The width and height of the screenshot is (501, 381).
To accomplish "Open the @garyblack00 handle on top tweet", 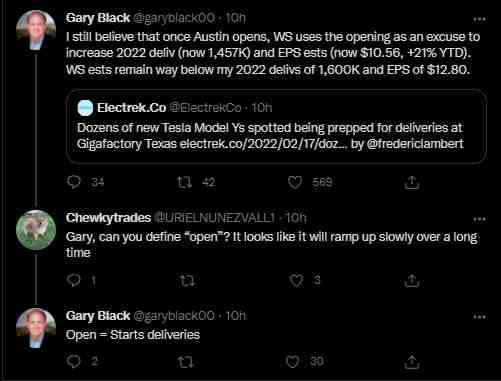I will coord(174,18).
